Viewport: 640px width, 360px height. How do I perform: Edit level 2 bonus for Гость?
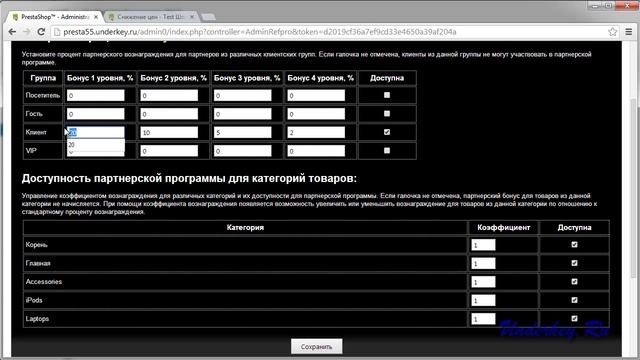pyautogui.click(x=169, y=114)
